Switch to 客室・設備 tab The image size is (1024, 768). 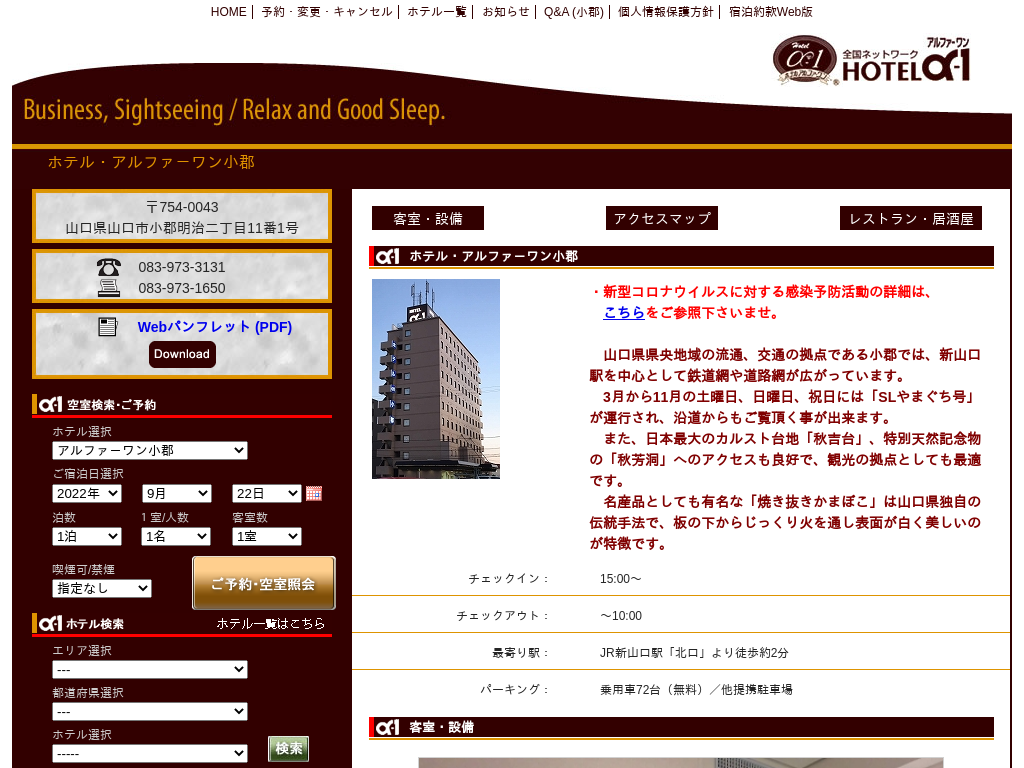[x=428, y=218]
